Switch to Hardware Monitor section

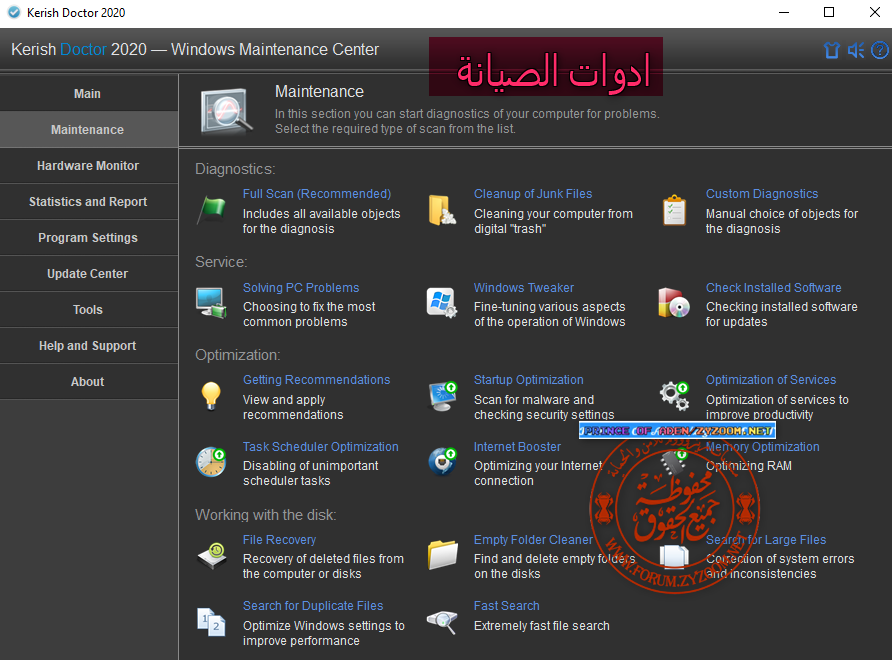point(89,166)
